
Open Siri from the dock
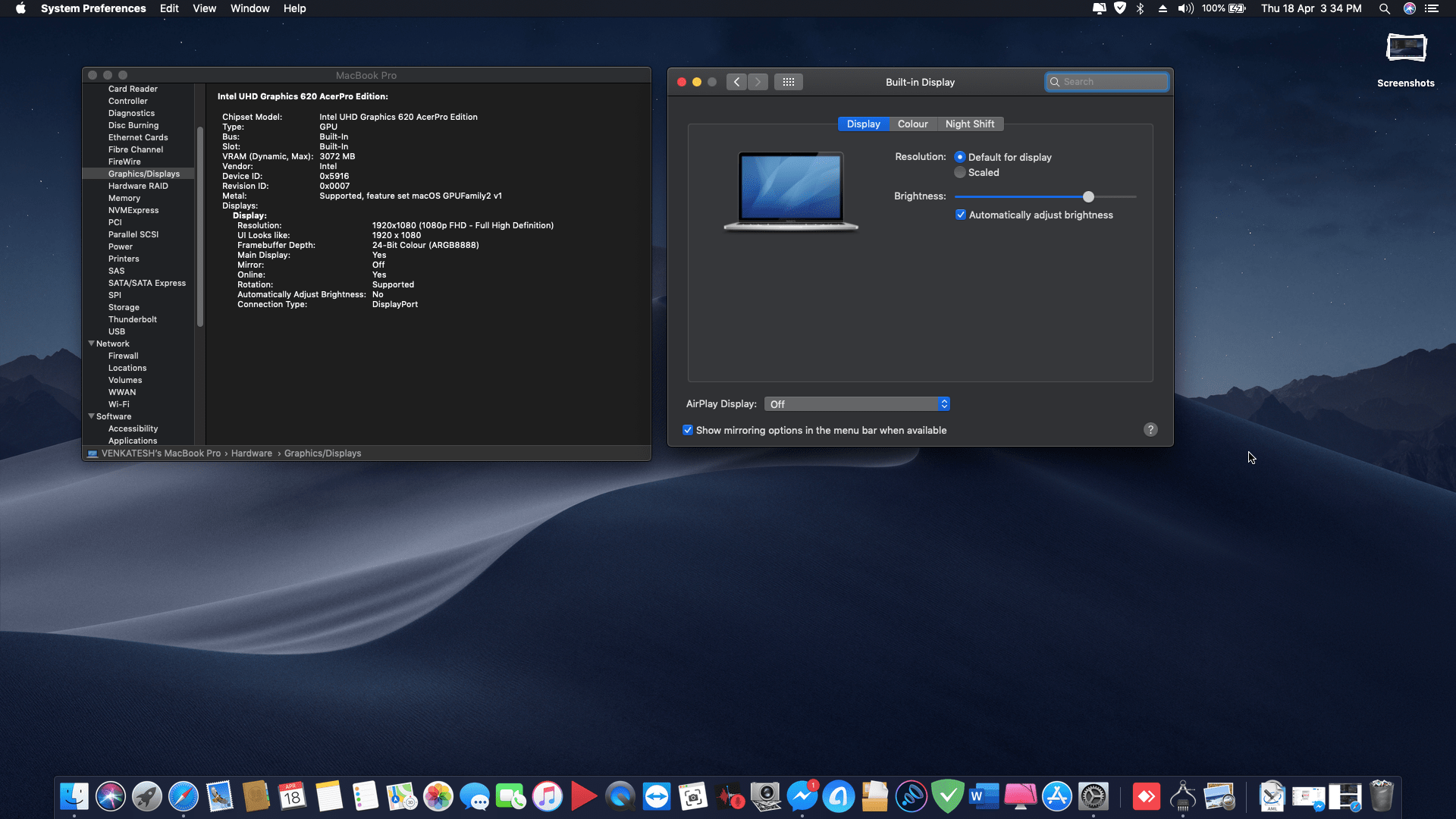(x=111, y=797)
